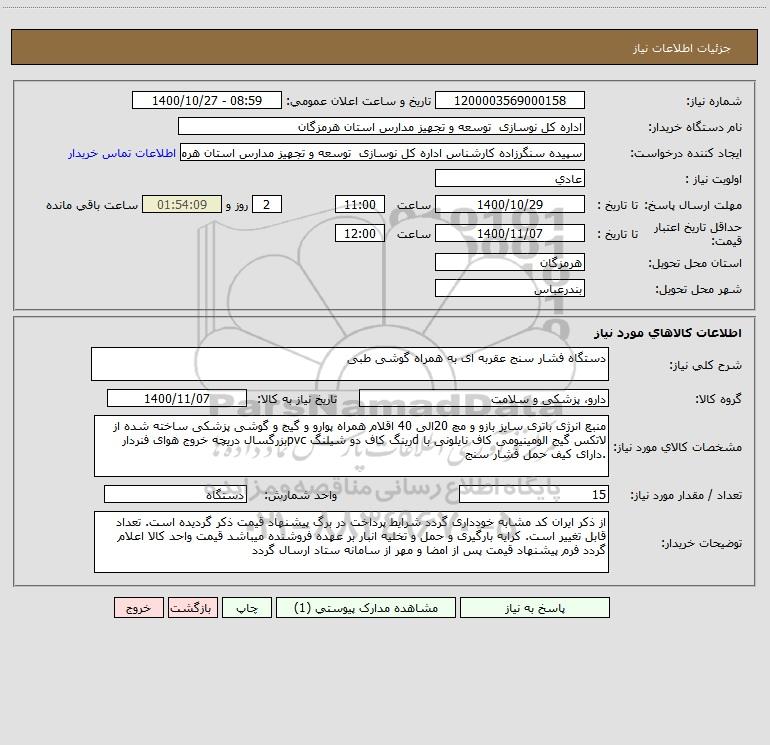Click the response deadline date 1400/10/29

(x=510, y=204)
